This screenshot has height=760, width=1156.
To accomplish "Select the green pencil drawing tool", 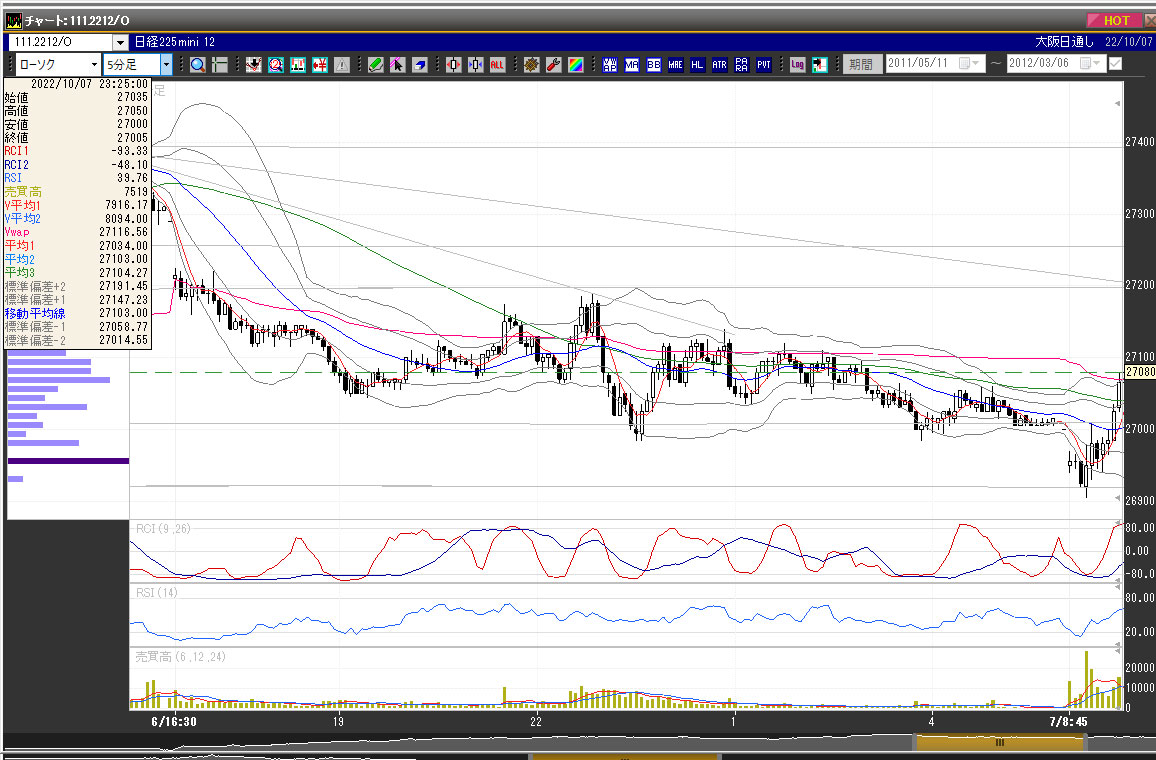I will click(x=376, y=65).
